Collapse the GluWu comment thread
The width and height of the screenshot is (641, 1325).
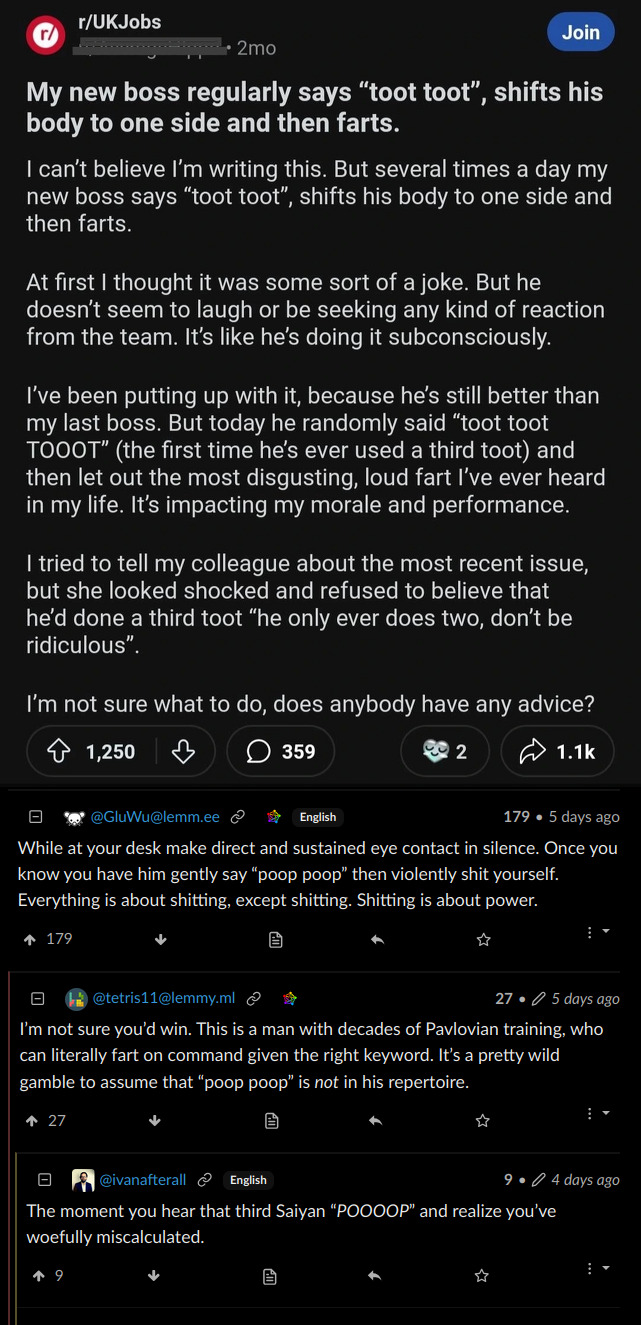tap(35, 817)
